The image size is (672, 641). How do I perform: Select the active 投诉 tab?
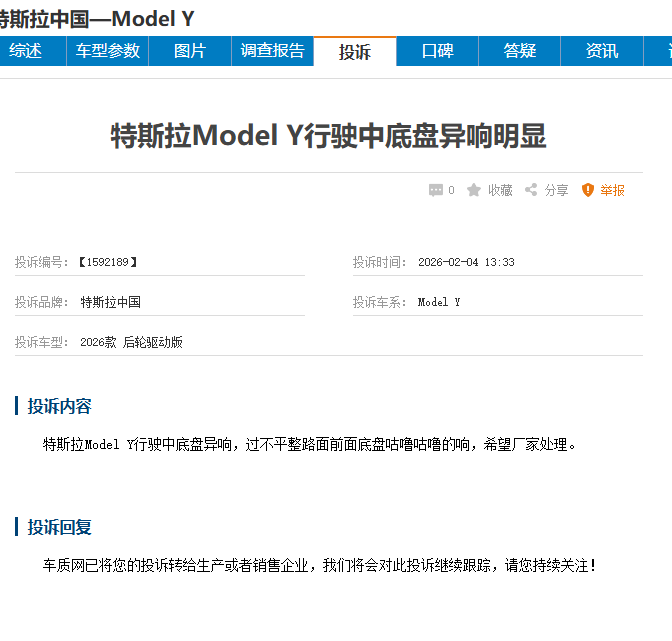pyautogui.click(x=355, y=52)
